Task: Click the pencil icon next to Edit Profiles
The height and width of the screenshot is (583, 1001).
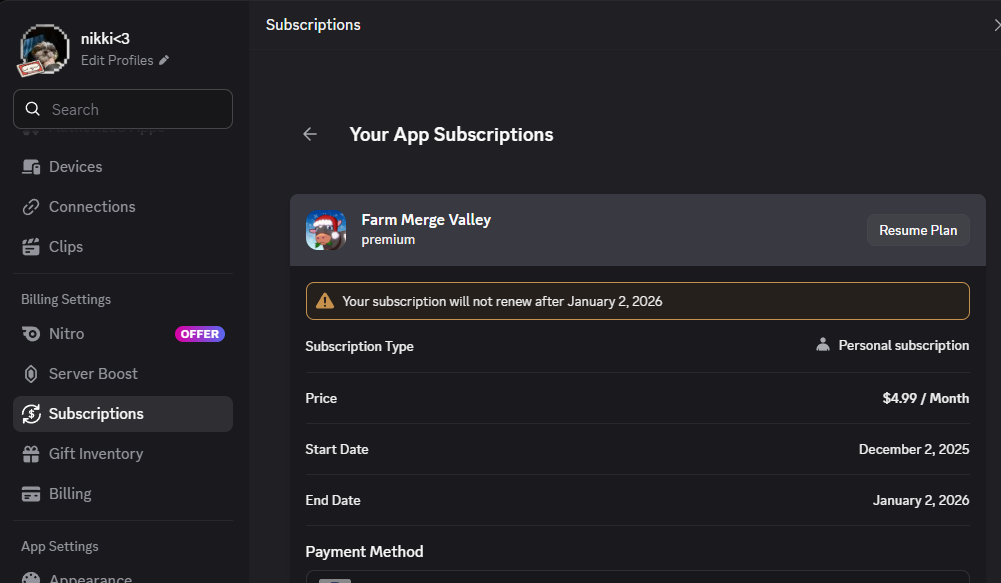Action: [x=164, y=60]
